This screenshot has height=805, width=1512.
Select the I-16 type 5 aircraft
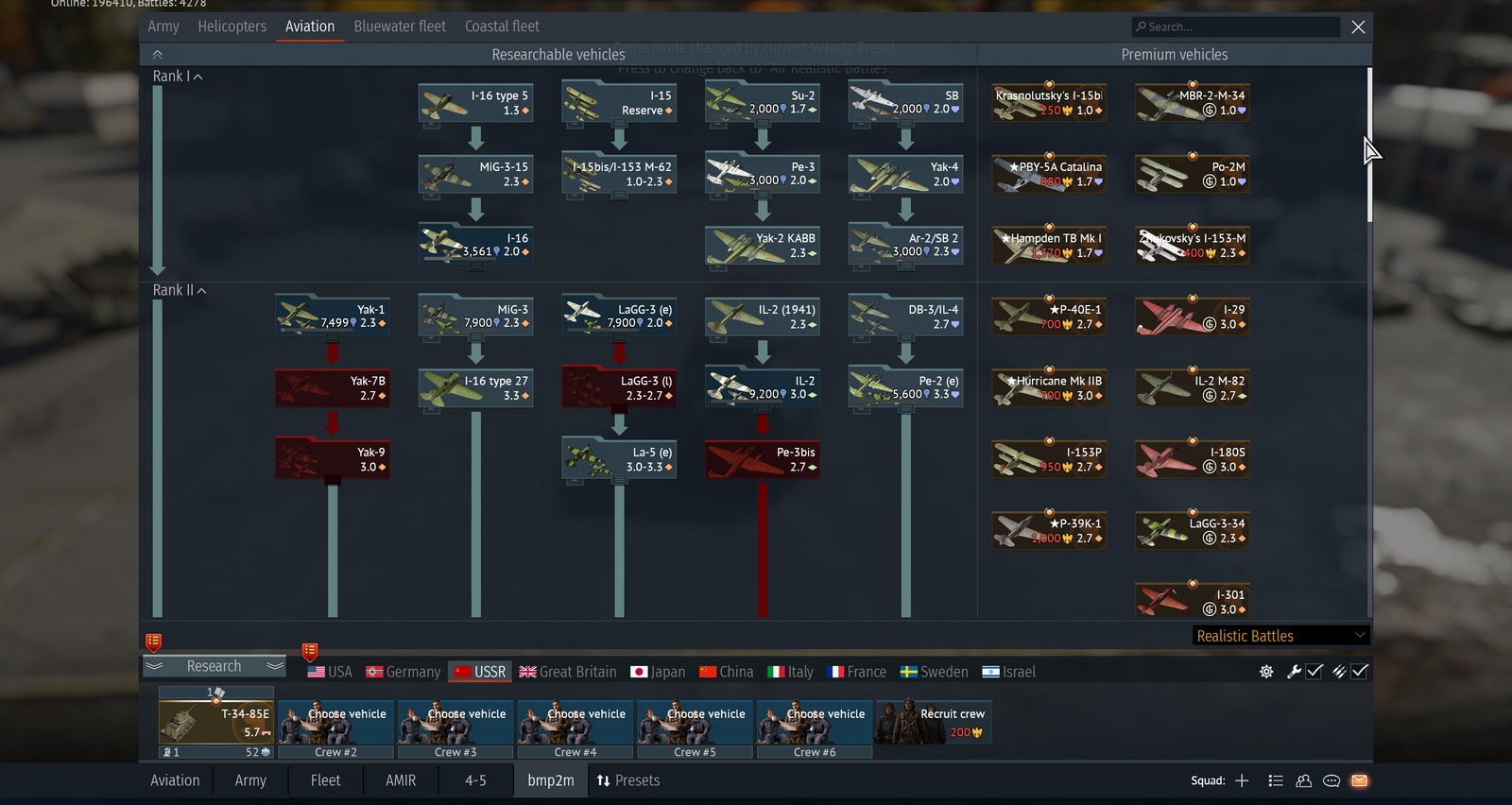(476, 103)
